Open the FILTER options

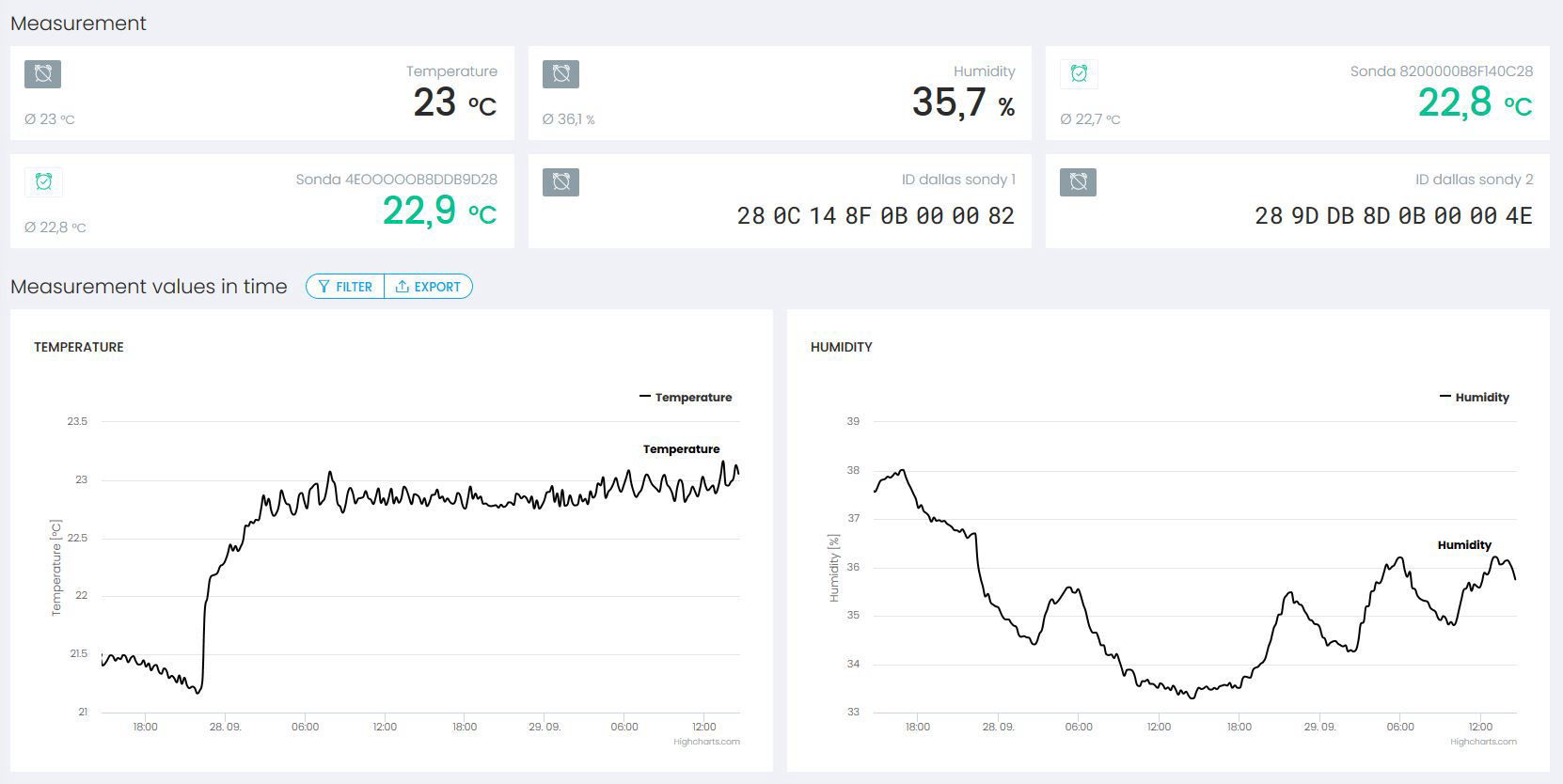[345, 287]
